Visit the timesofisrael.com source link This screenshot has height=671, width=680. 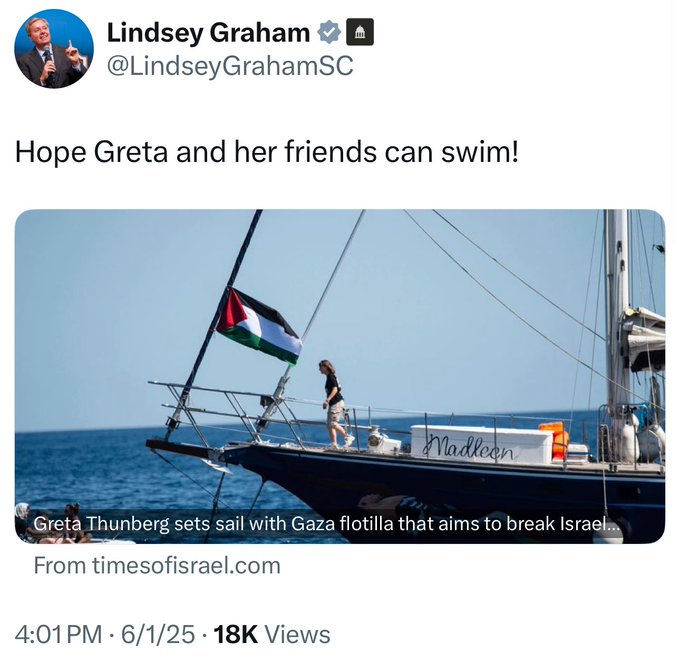click(157, 565)
